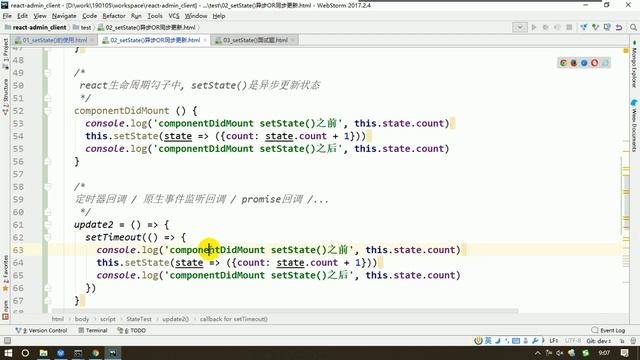Click the VCS revert (undo arrow) icon
640x360 pixels.
[x=619, y=27]
